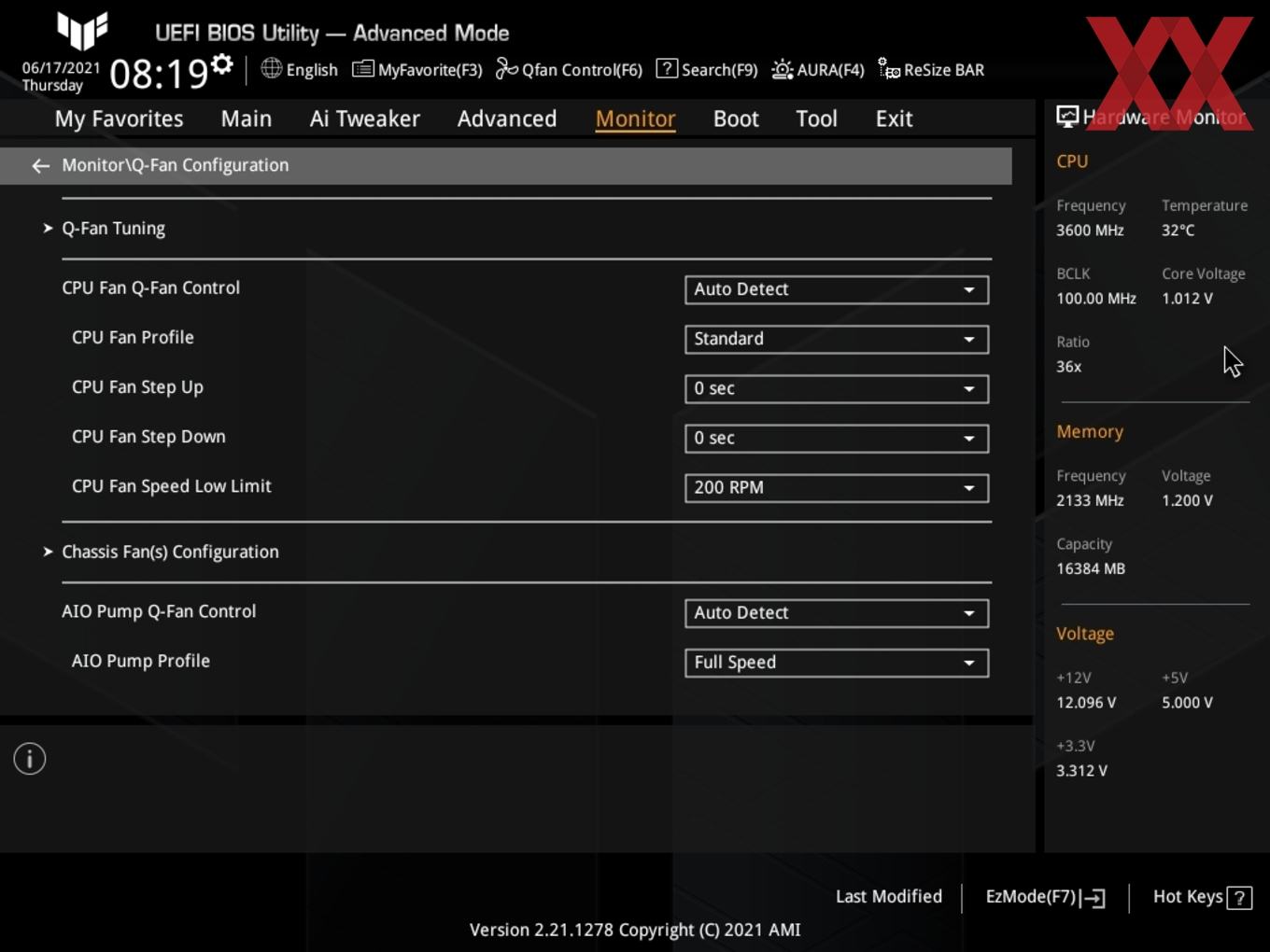The height and width of the screenshot is (952, 1270).
Task: Expand the Q-Fan Tuning item
Action: coord(113,229)
